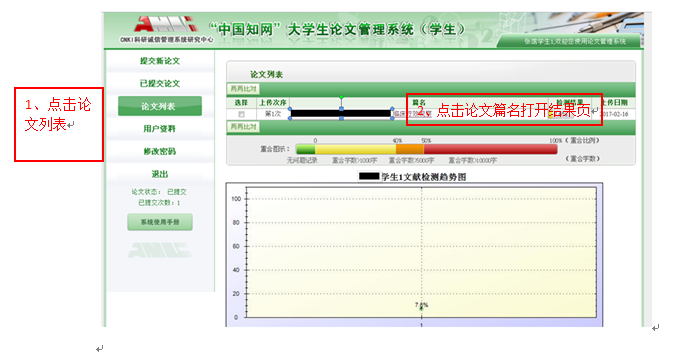
Task: Click the green segment of the legend bar
Action: (305, 149)
